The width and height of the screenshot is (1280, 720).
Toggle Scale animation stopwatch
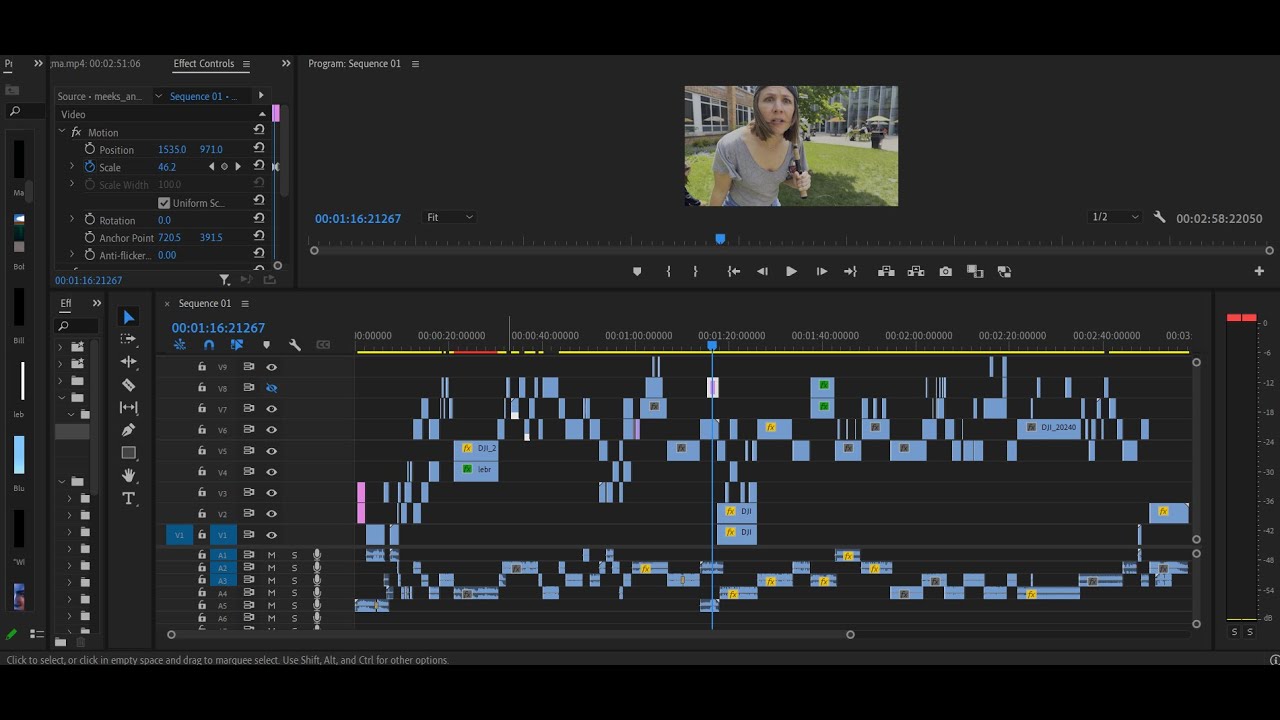point(90,167)
